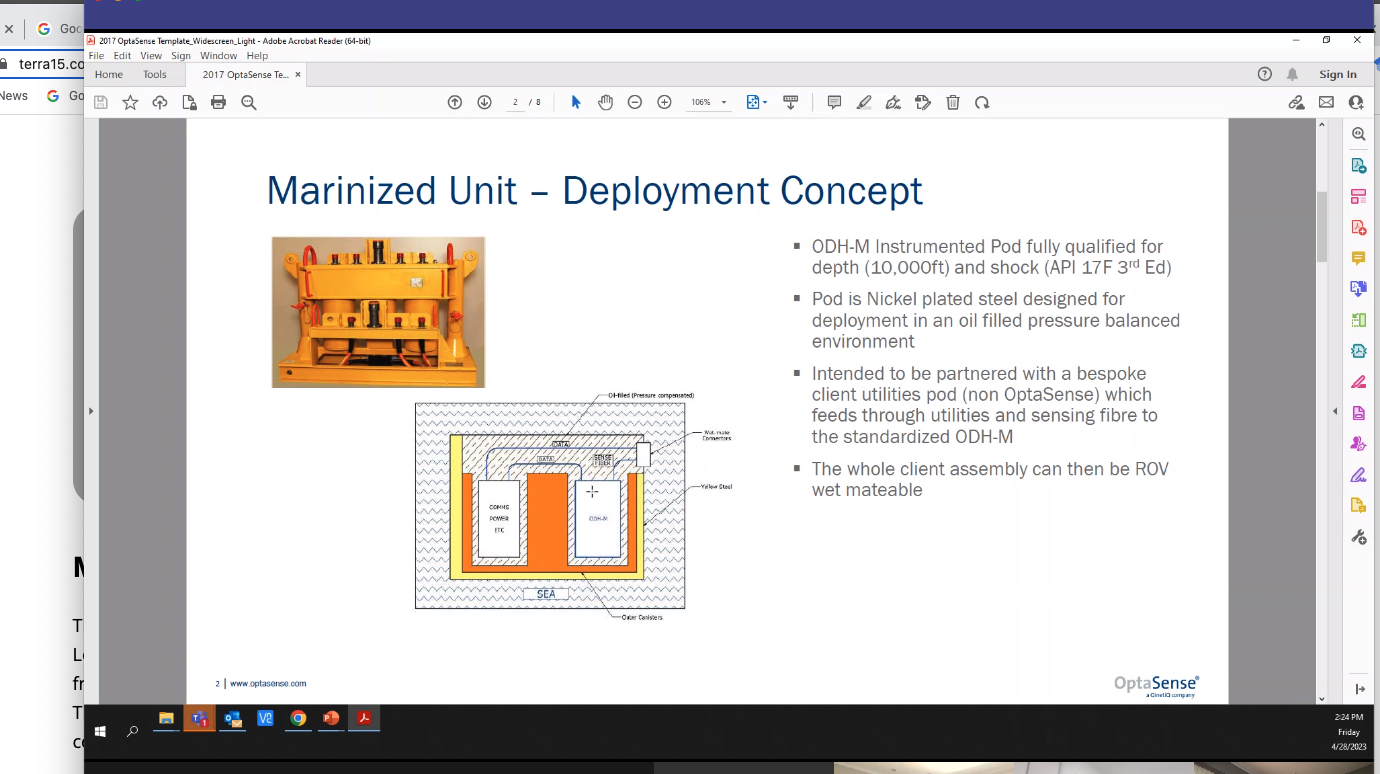Click the Save file icon in Acrobat
This screenshot has height=774, width=1380.
100,102
